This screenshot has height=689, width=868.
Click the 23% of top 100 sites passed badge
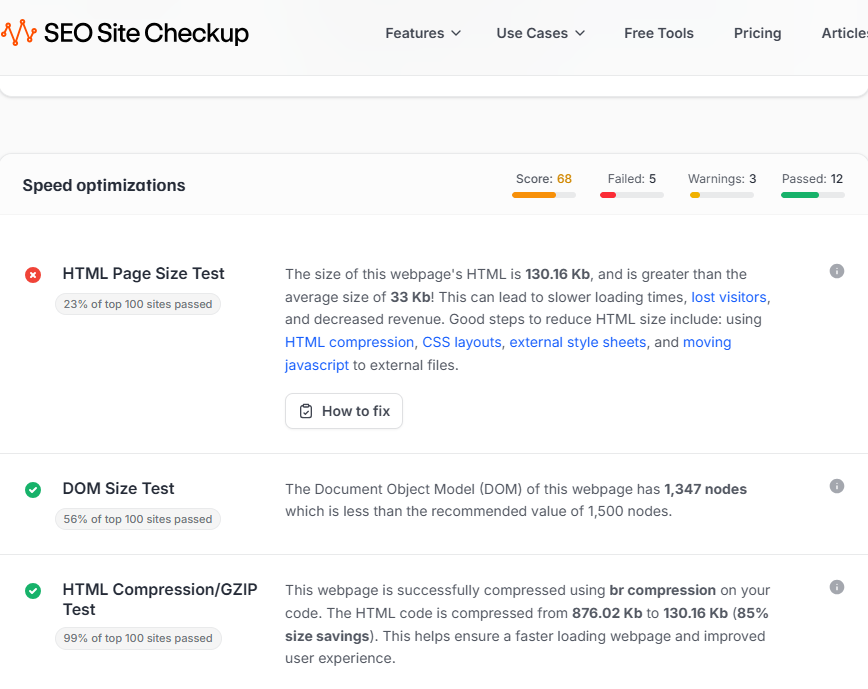click(137, 303)
